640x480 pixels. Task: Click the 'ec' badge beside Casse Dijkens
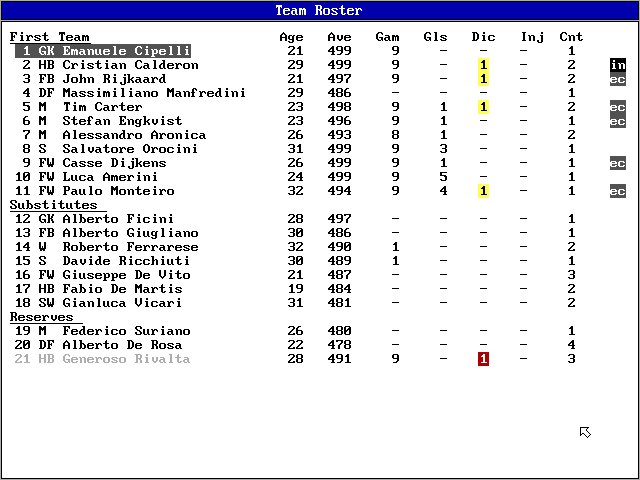click(x=617, y=163)
